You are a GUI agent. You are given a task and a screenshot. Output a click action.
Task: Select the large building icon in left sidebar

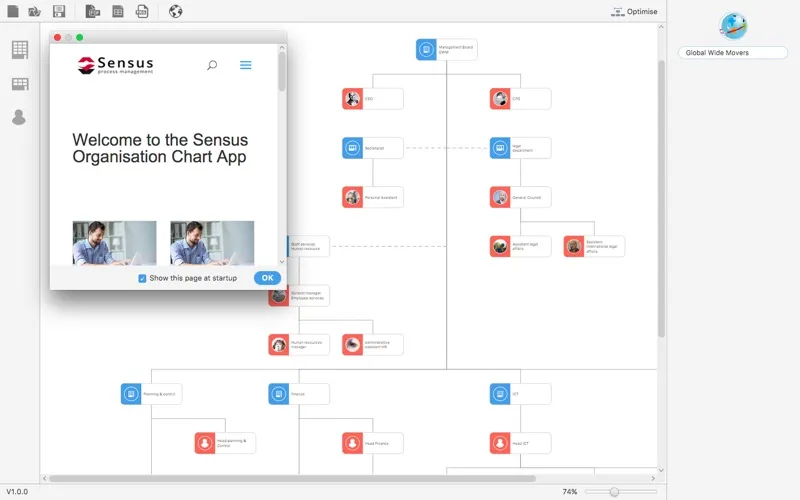click(x=19, y=51)
